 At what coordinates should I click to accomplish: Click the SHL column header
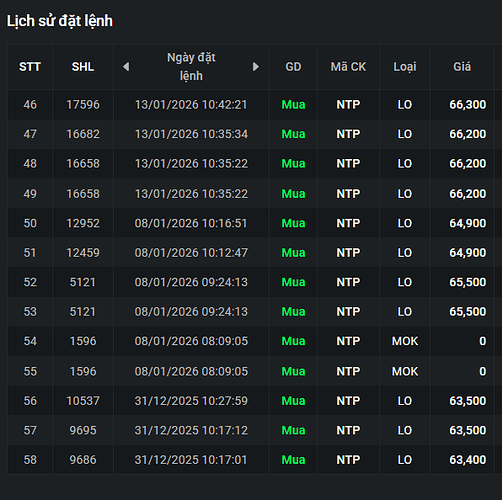[83, 67]
